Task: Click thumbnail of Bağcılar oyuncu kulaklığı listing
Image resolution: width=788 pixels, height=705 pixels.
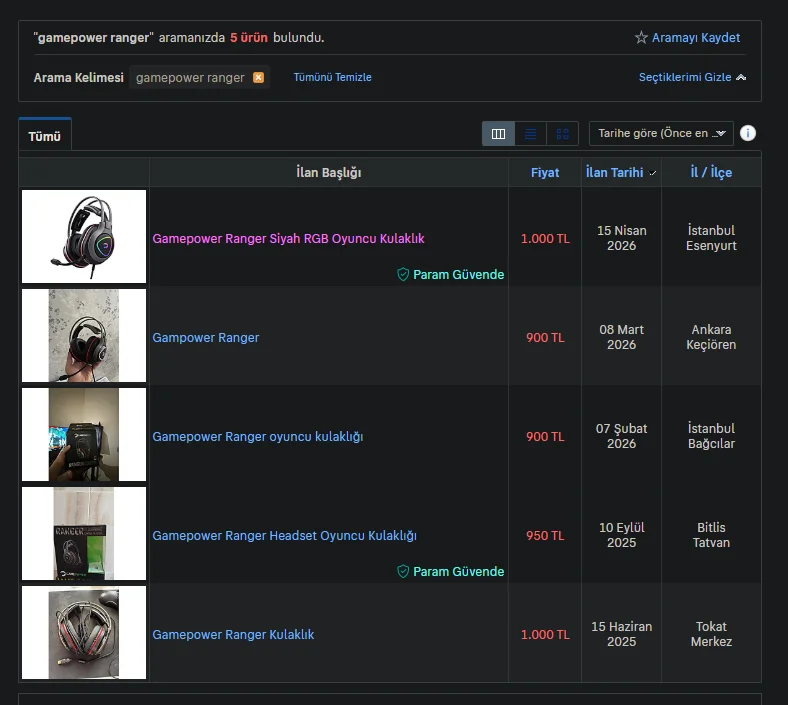Action: tap(84, 434)
